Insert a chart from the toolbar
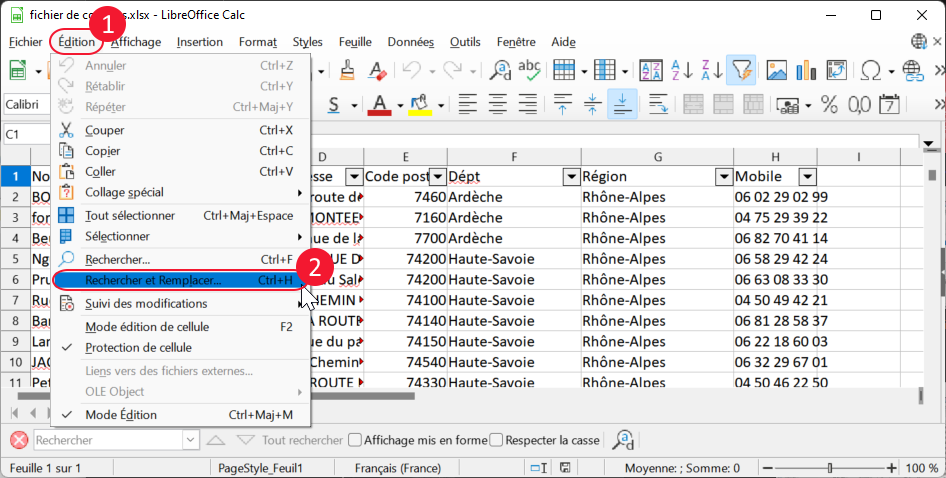This screenshot has height=478, width=946. click(x=803, y=70)
